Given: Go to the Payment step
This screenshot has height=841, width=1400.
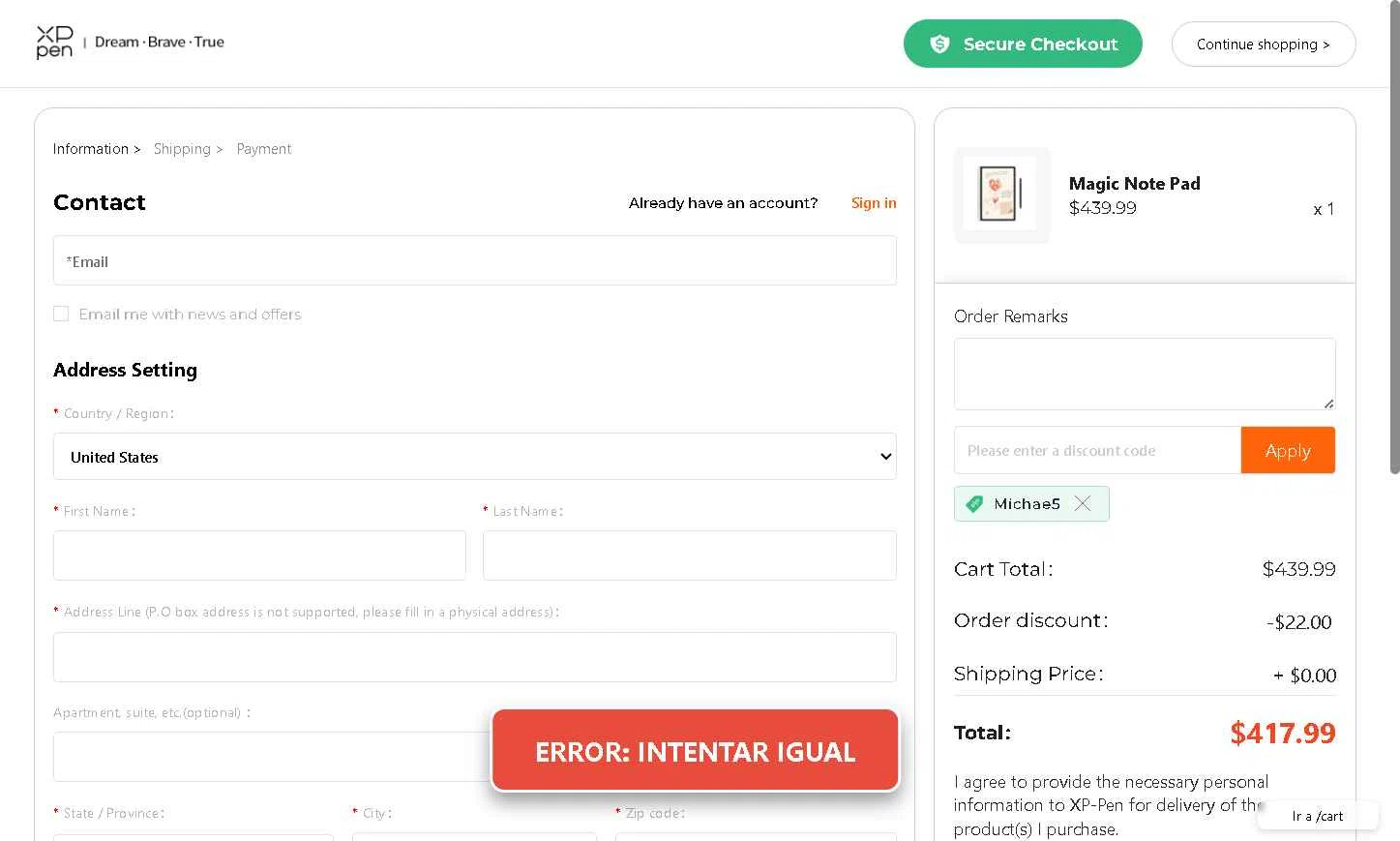Looking at the screenshot, I should point(263,149).
